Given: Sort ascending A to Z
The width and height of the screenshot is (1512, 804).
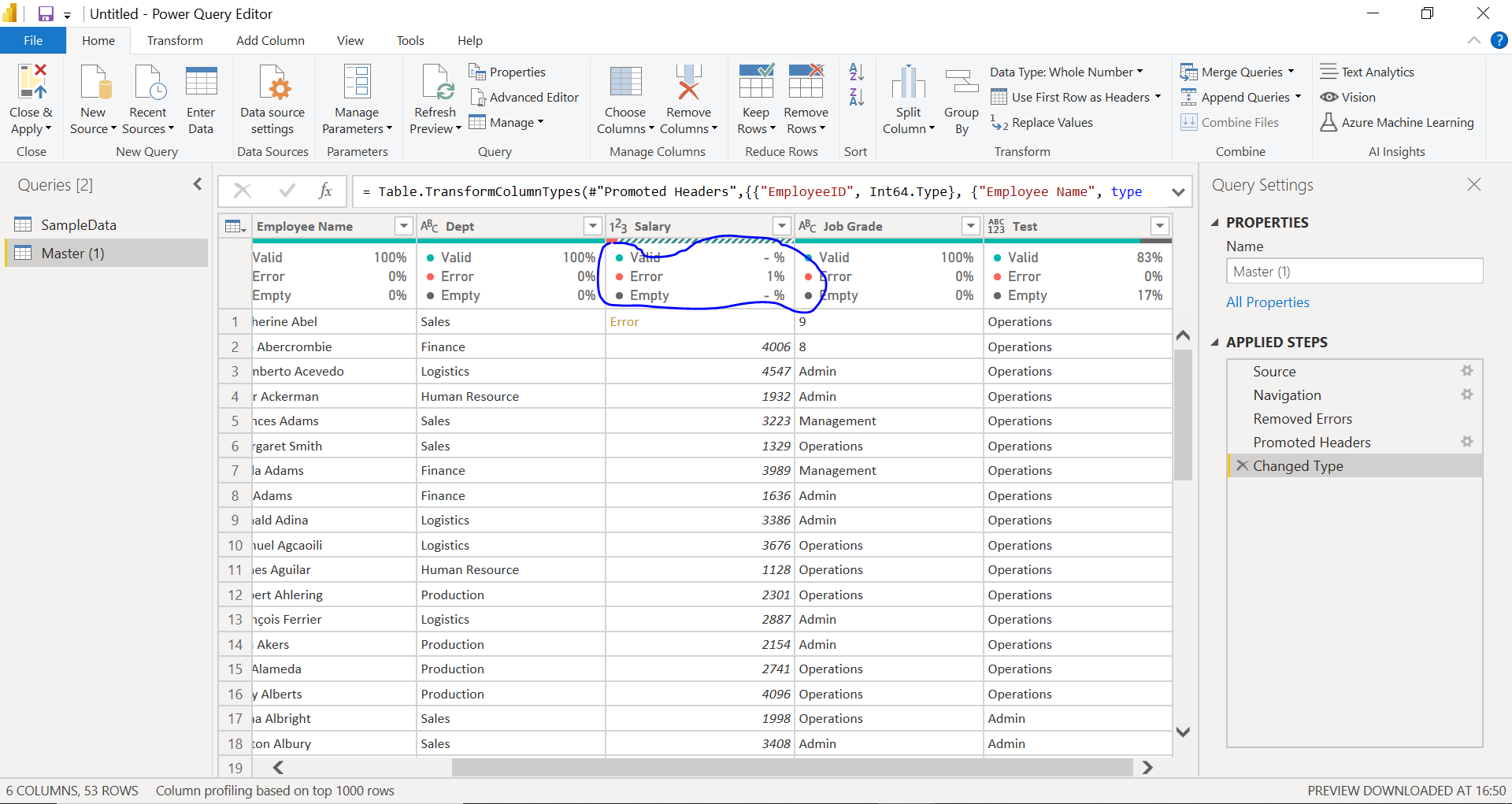Looking at the screenshot, I should tap(857, 72).
